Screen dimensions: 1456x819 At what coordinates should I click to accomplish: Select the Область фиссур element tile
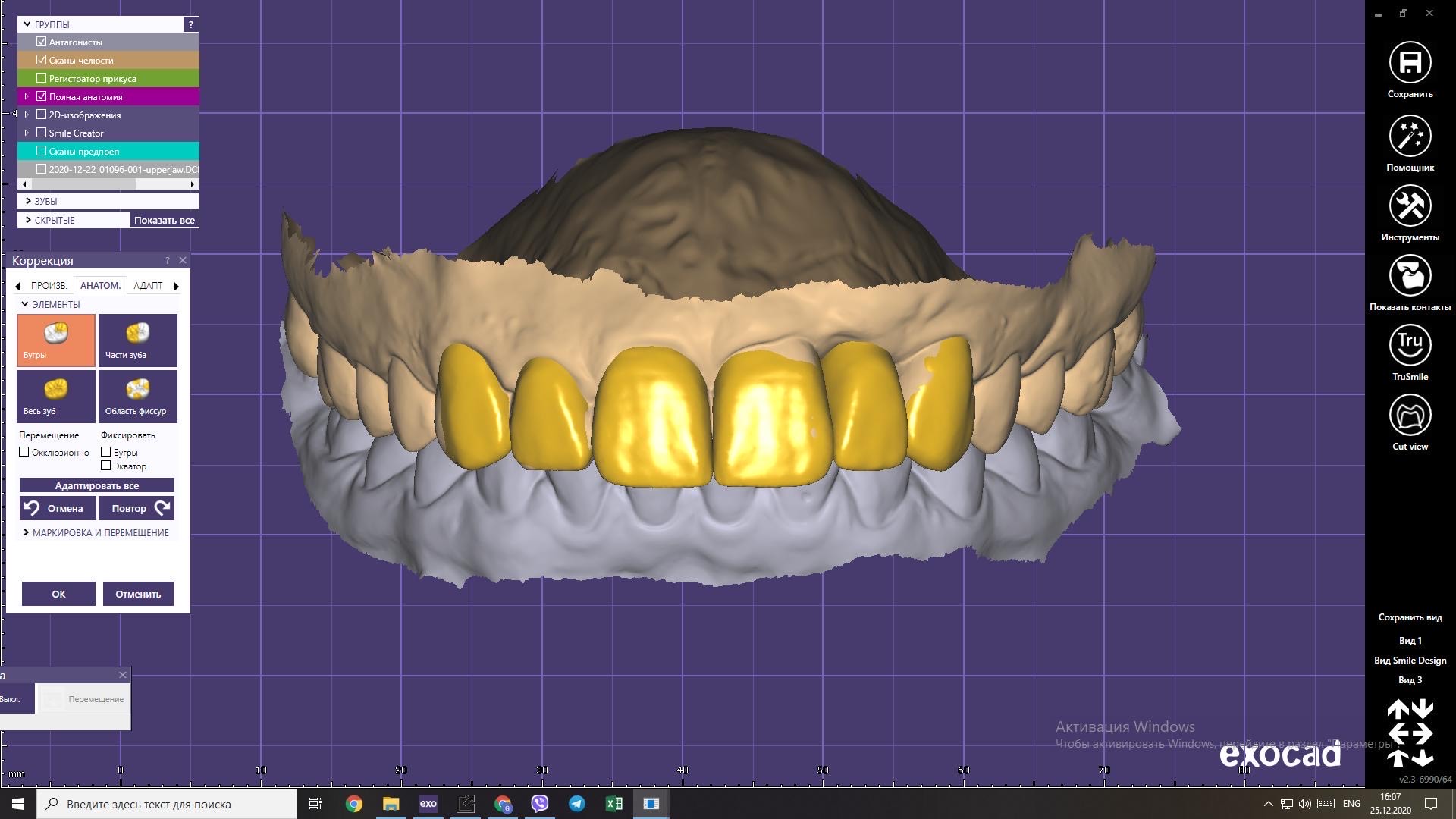pyautogui.click(x=137, y=397)
